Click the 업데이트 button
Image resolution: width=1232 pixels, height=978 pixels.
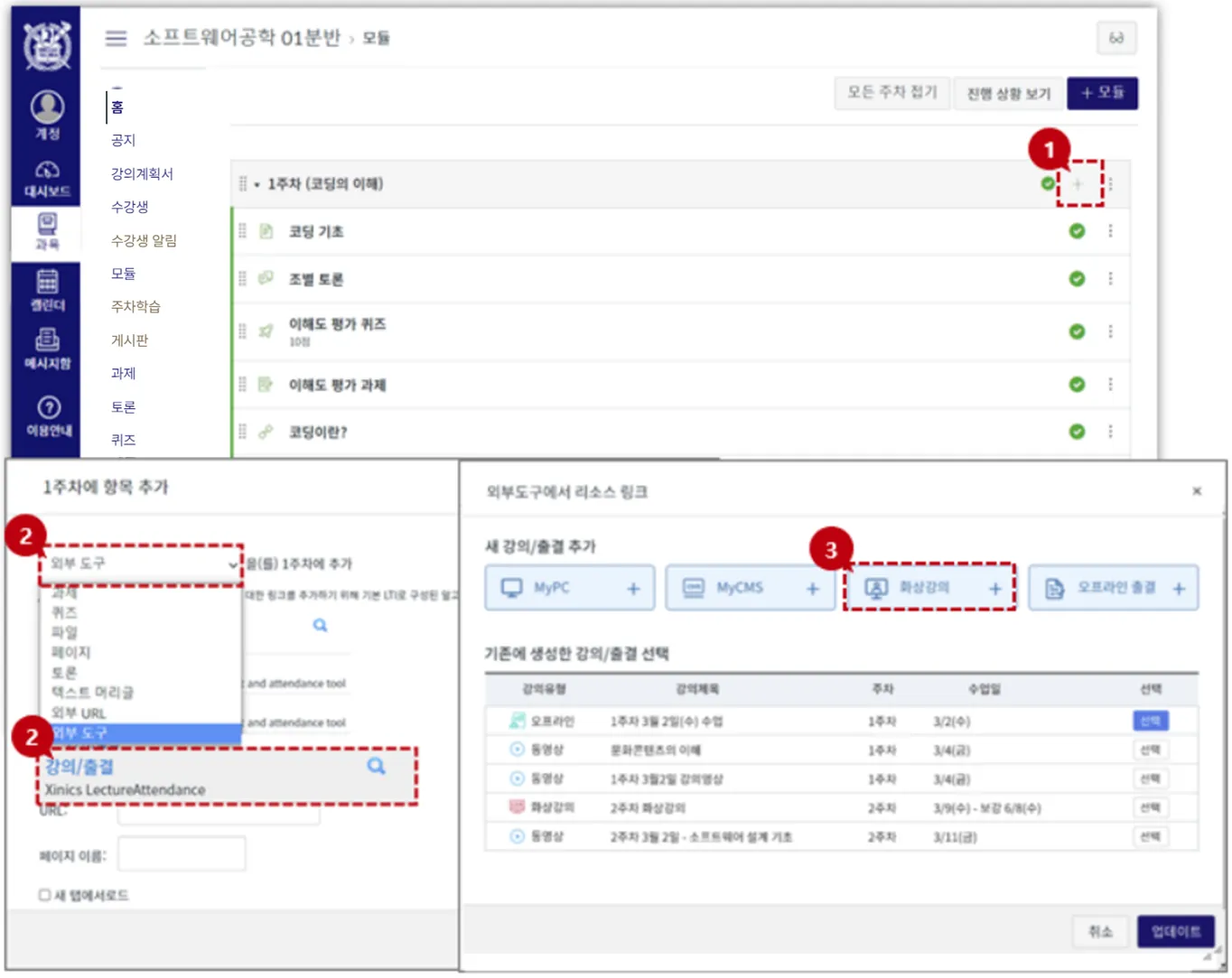[x=1175, y=931]
